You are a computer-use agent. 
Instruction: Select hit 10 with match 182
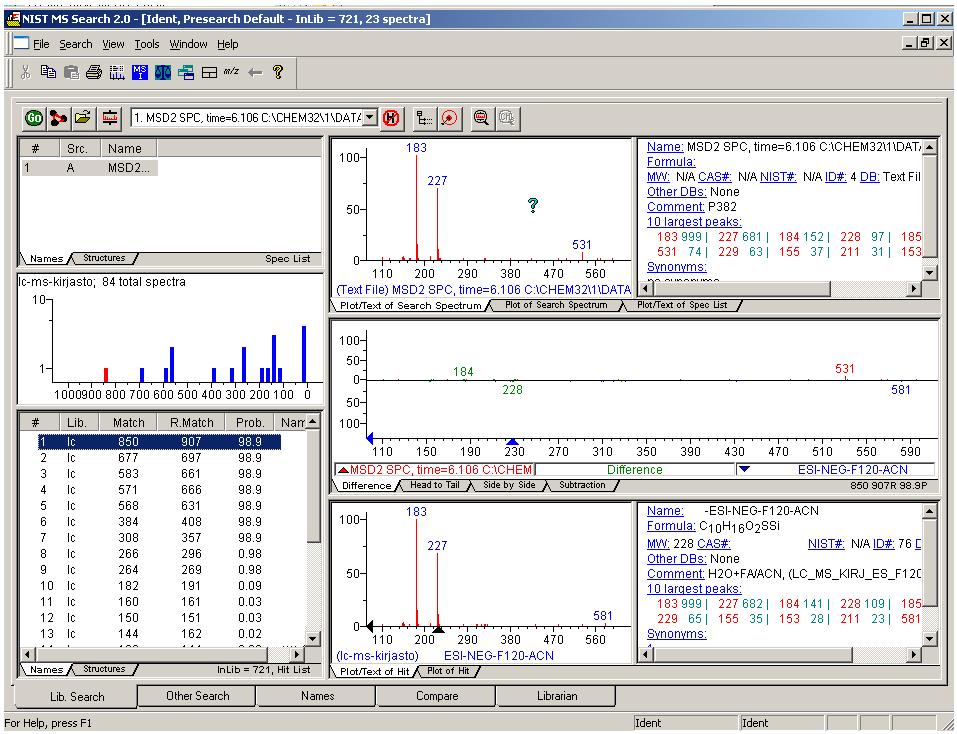click(x=160, y=586)
